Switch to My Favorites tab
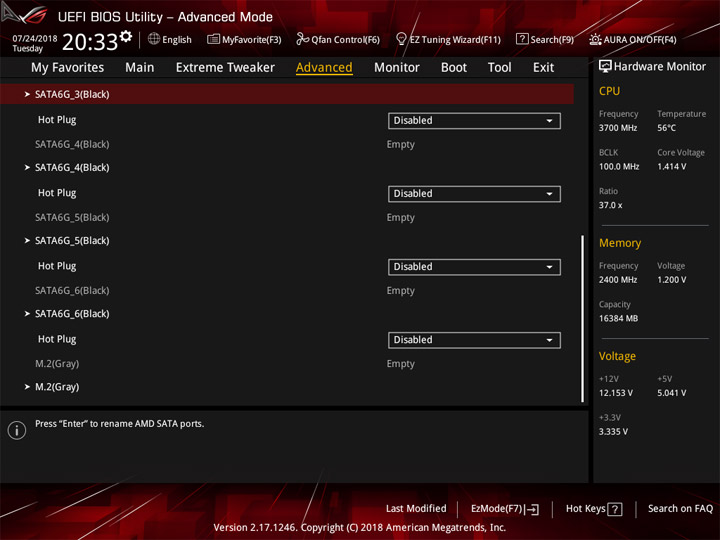 (68, 68)
